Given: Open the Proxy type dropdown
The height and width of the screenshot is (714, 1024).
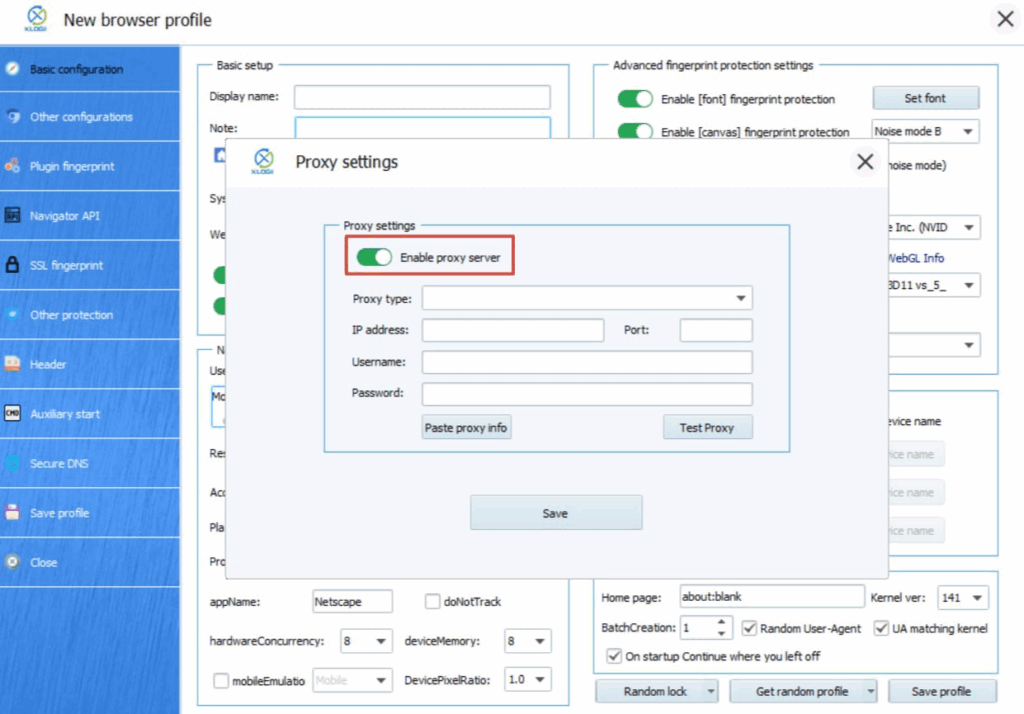Looking at the screenshot, I should [741, 297].
